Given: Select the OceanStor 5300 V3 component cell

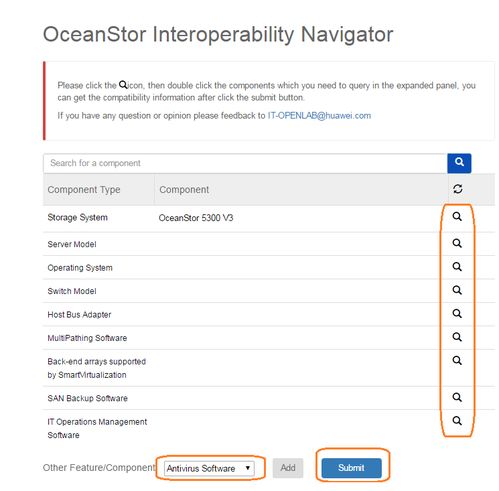Looking at the screenshot, I should click(196, 218).
